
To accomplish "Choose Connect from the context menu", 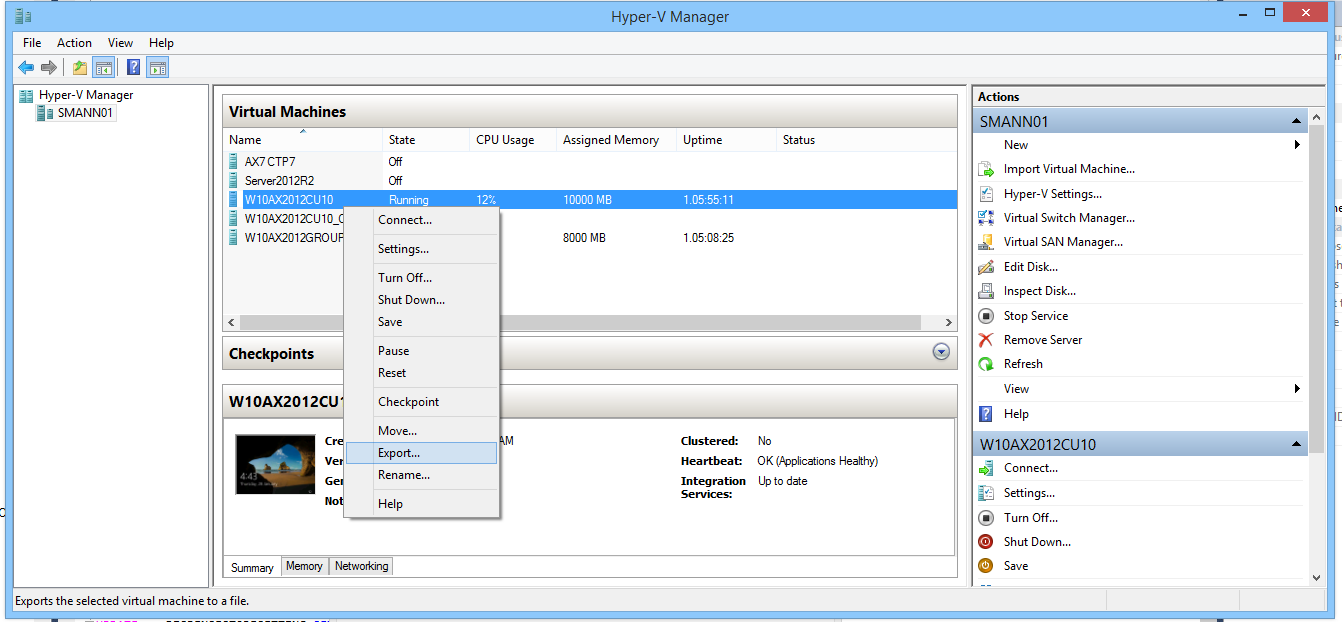I will pyautogui.click(x=421, y=220).
